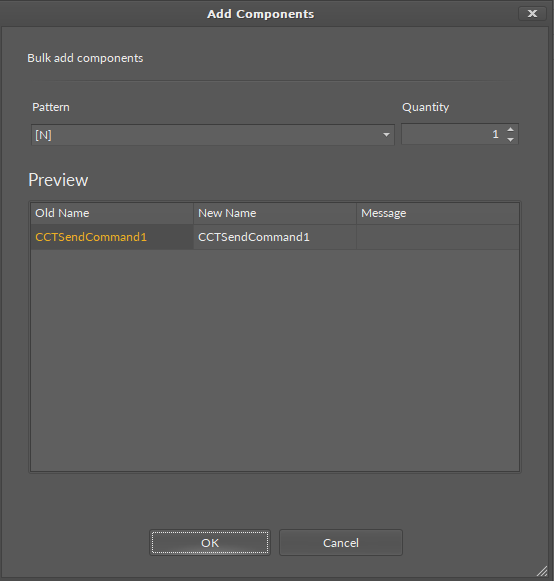The image size is (554, 581).
Task: Increase Quantity with the up arrow
Action: (x=510, y=129)
